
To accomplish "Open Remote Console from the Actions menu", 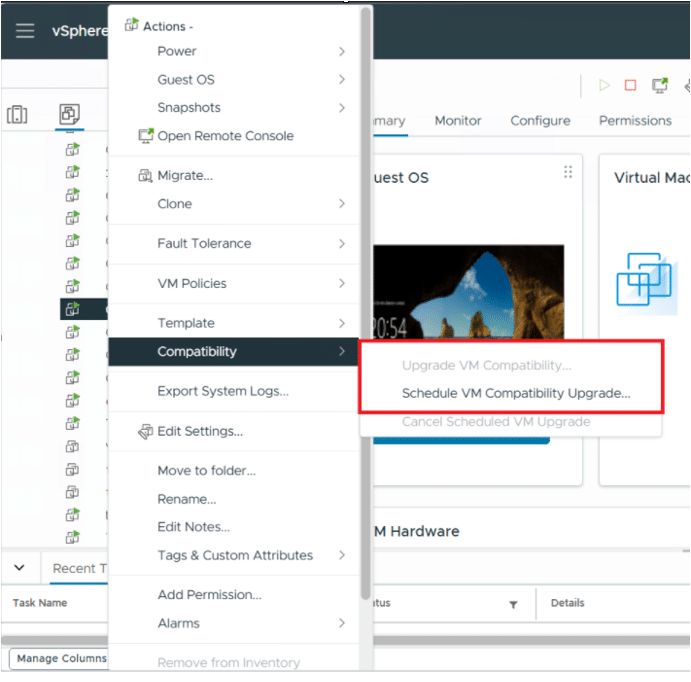I will 225,136.
